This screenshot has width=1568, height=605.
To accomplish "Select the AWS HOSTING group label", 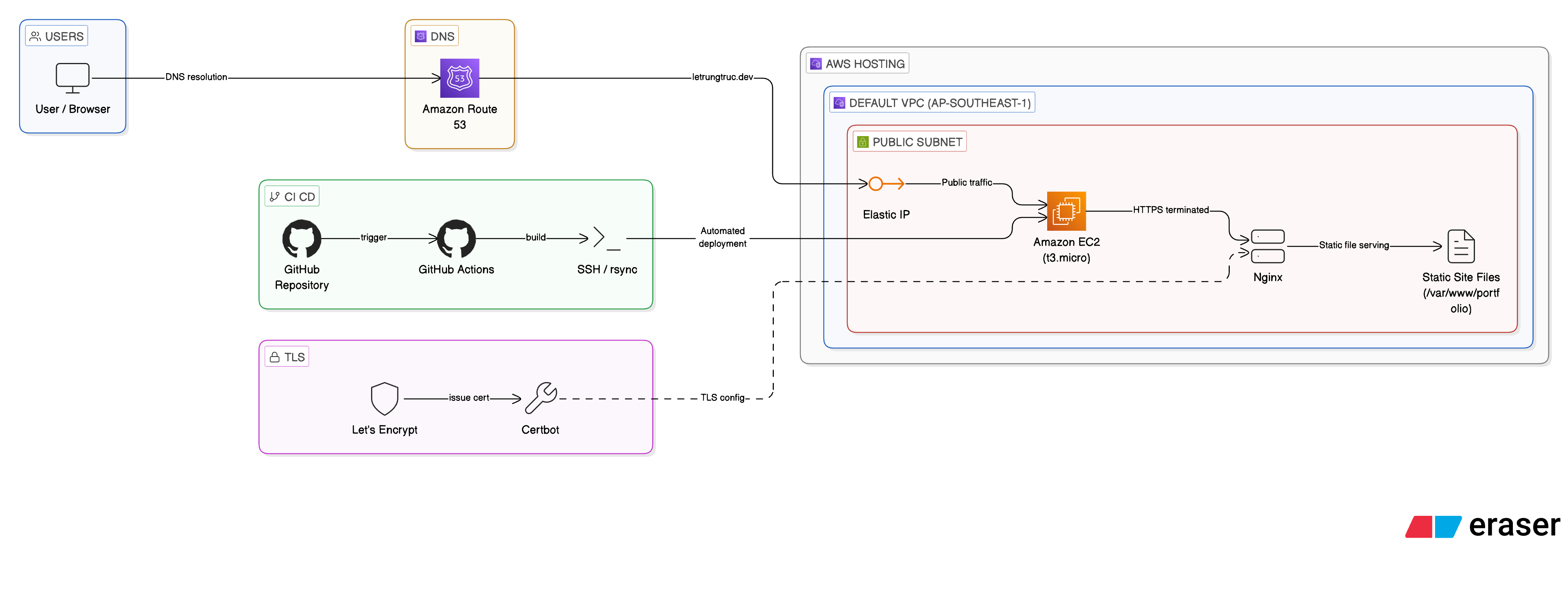I will (857, 64).
